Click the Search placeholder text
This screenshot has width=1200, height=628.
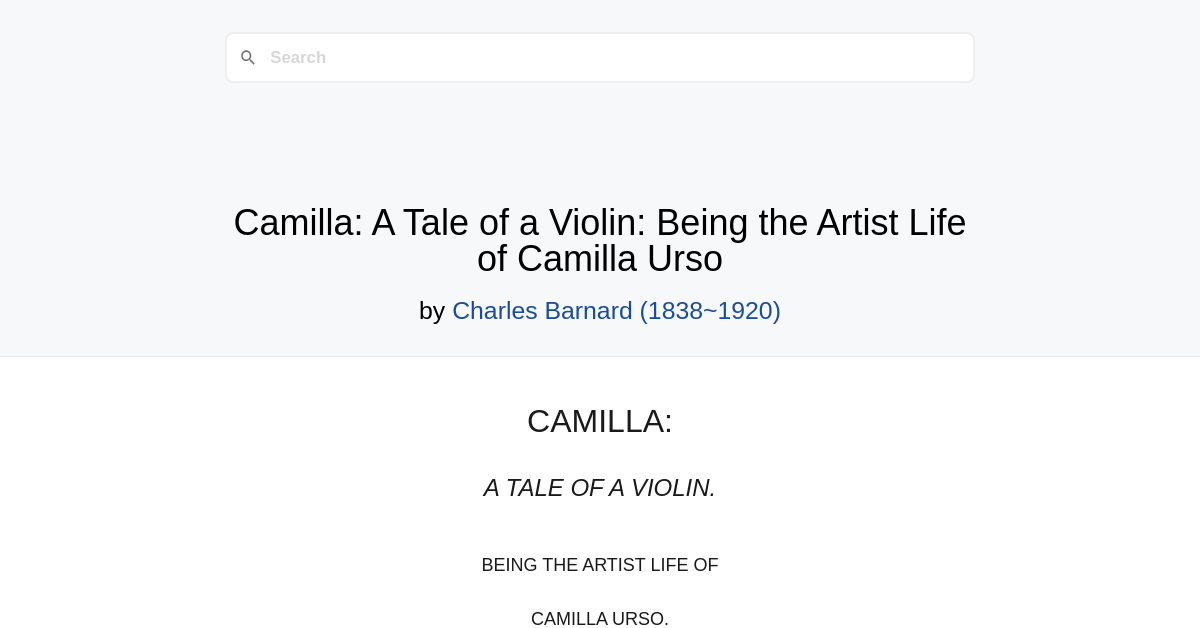[x=298, y=57]
